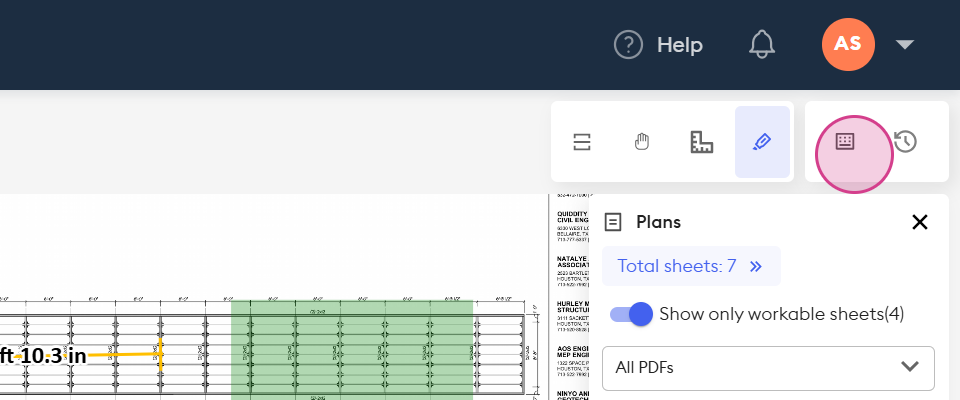Image resolution: width=960 pixels, height=400 pixels.
Task: Click the orange measurement line
Action: click(122, 355)
